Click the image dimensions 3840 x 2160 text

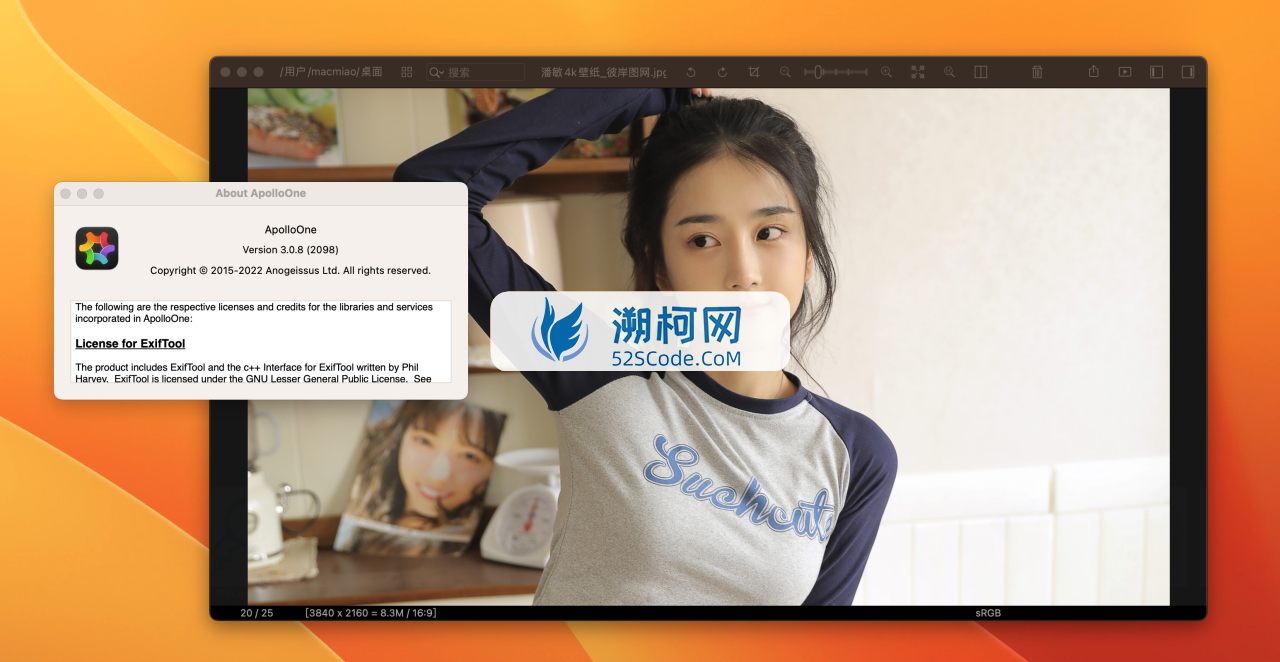click(371, 612)
